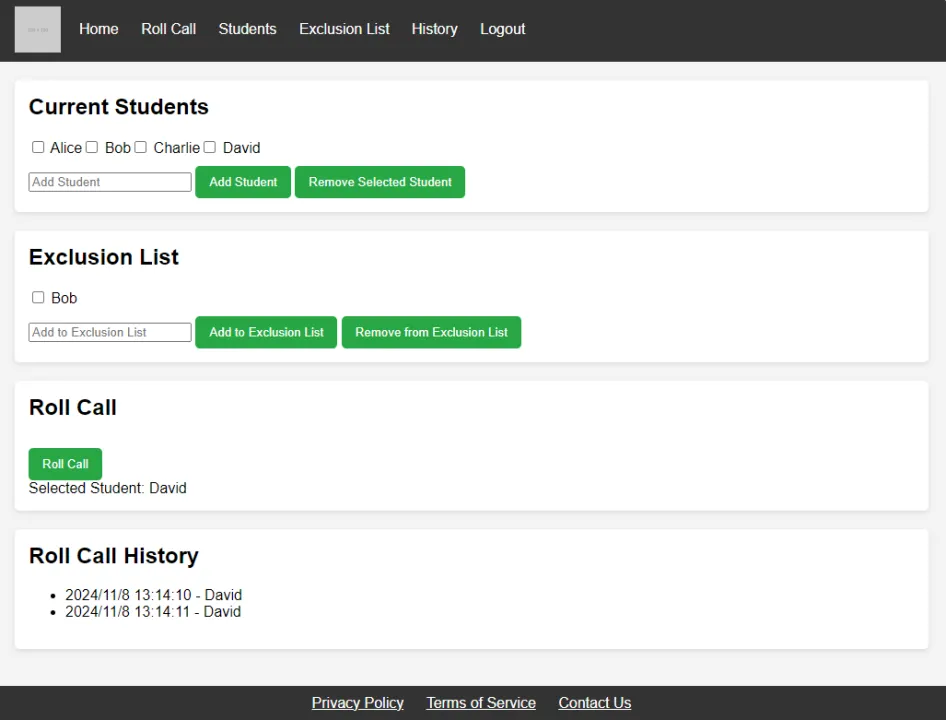Image resolution: width=946 pixels, height=720 pixels.
Task: Open the Privacy Policy footer link
Action: tap(357, 703)
